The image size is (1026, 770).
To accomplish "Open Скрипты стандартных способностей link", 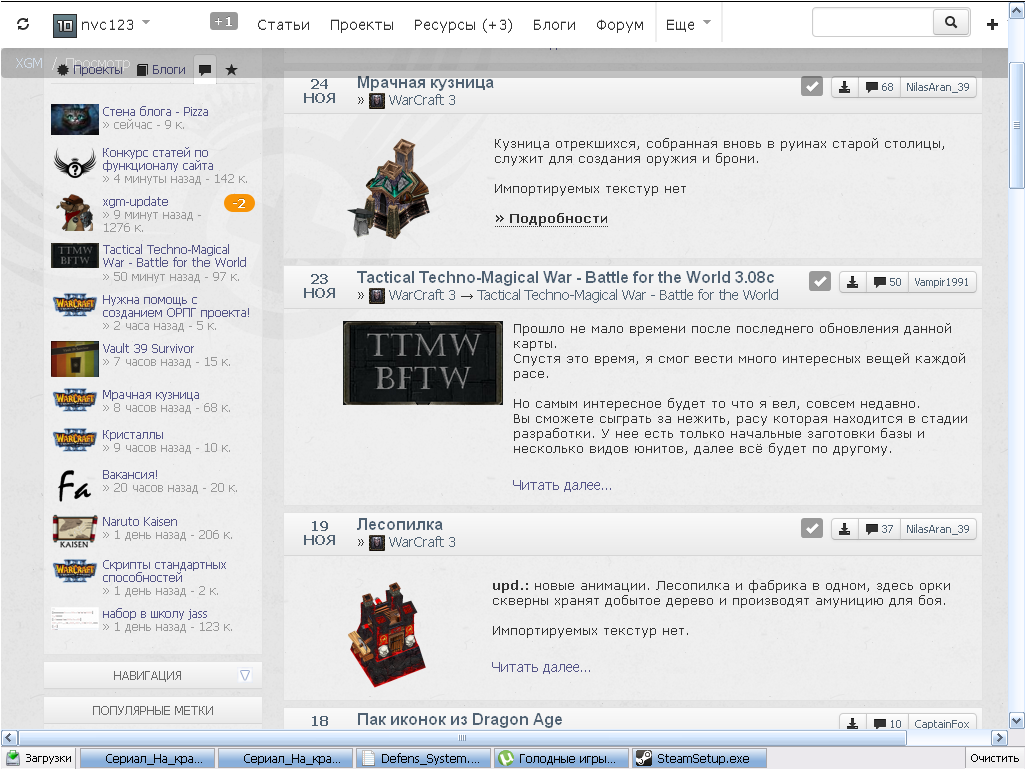I will click(x=164, y=571).
